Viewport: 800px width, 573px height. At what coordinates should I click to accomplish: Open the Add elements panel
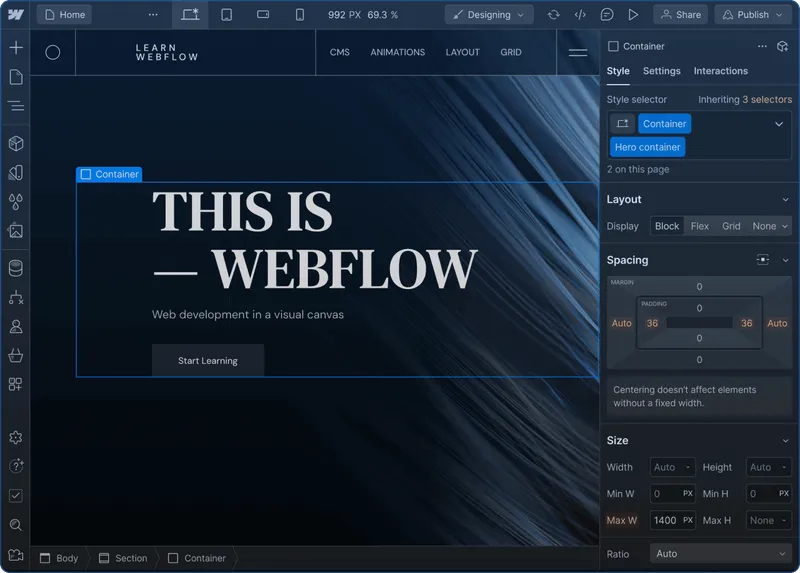pyautogui.click(x=16, y=47)
